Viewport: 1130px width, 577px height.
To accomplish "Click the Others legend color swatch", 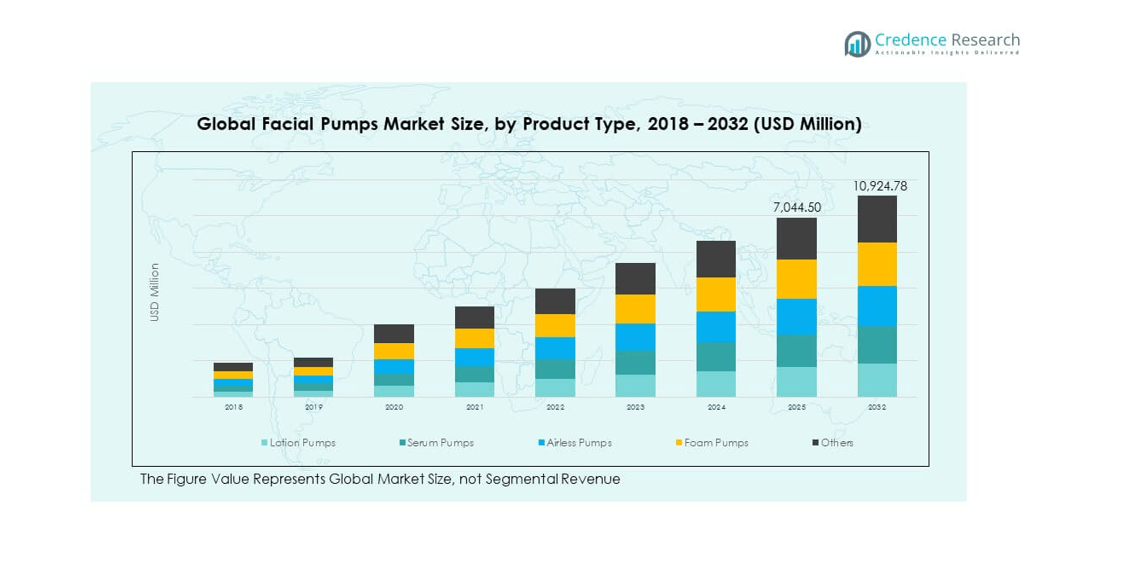I will click(816, 442).
